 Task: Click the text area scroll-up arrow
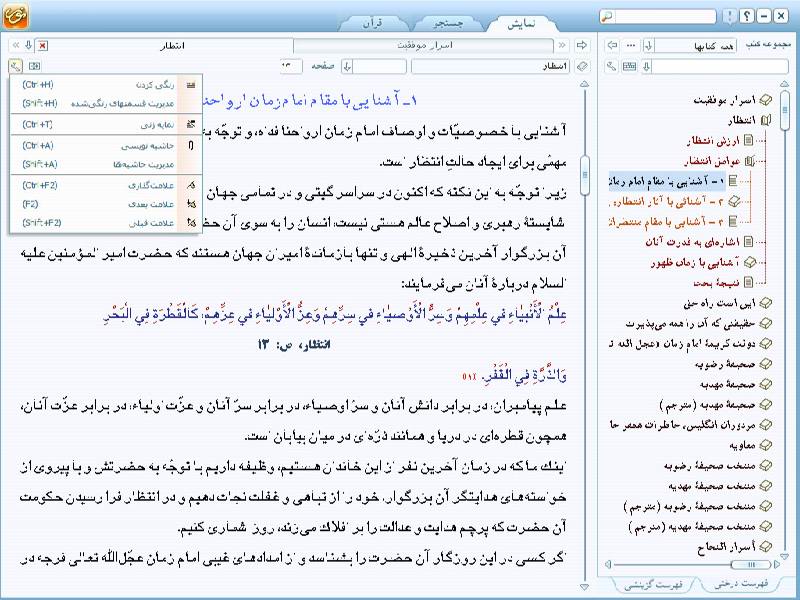click(585, 84)
